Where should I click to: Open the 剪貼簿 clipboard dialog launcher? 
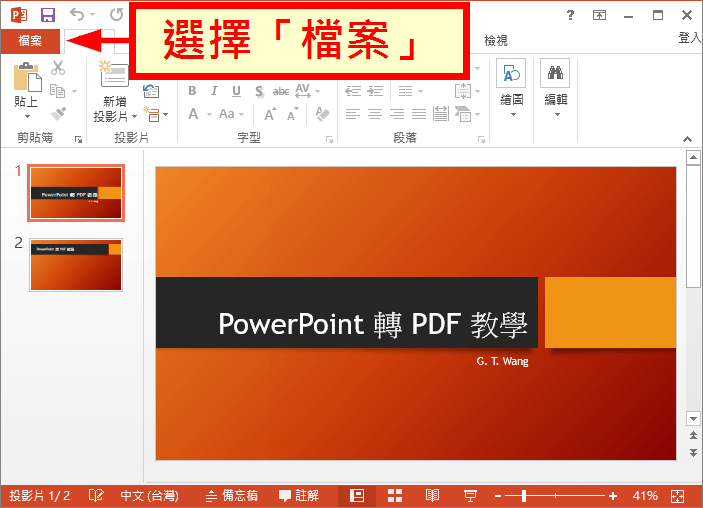(78, 139)
